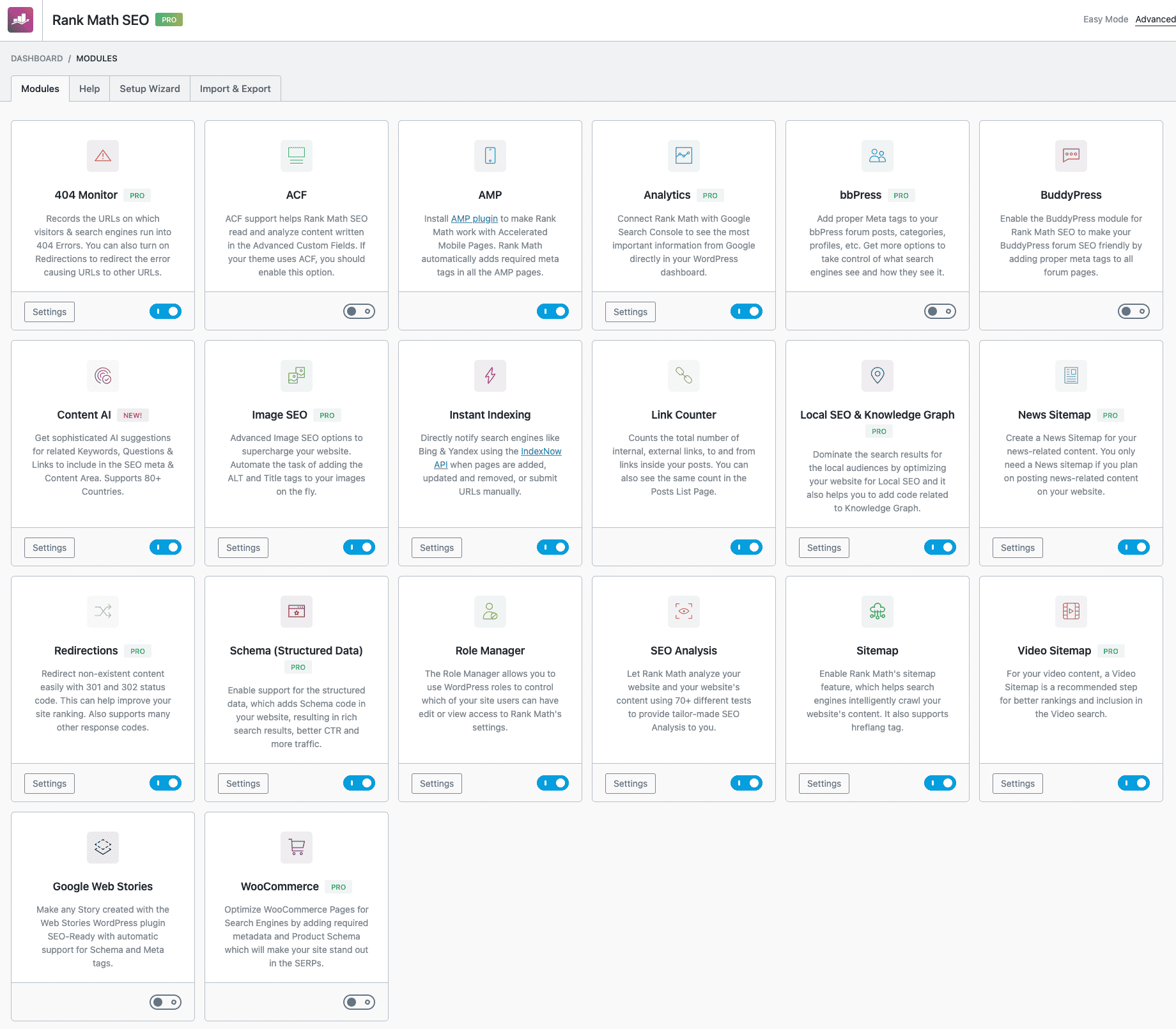
Task: Turn off the AMP module toggle
Action: coord(553,311)
